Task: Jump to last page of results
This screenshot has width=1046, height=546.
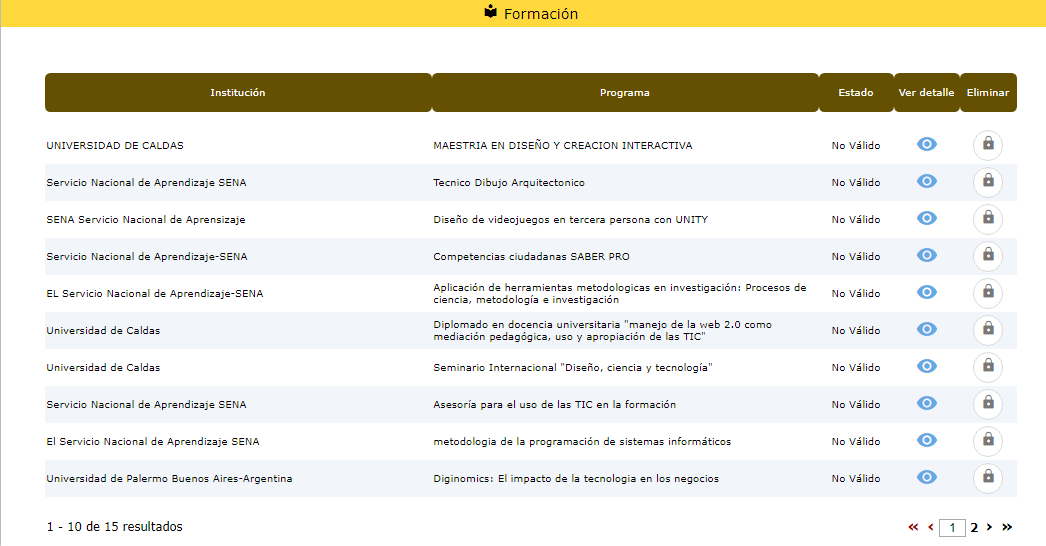Action: (x=1007, y=527)
